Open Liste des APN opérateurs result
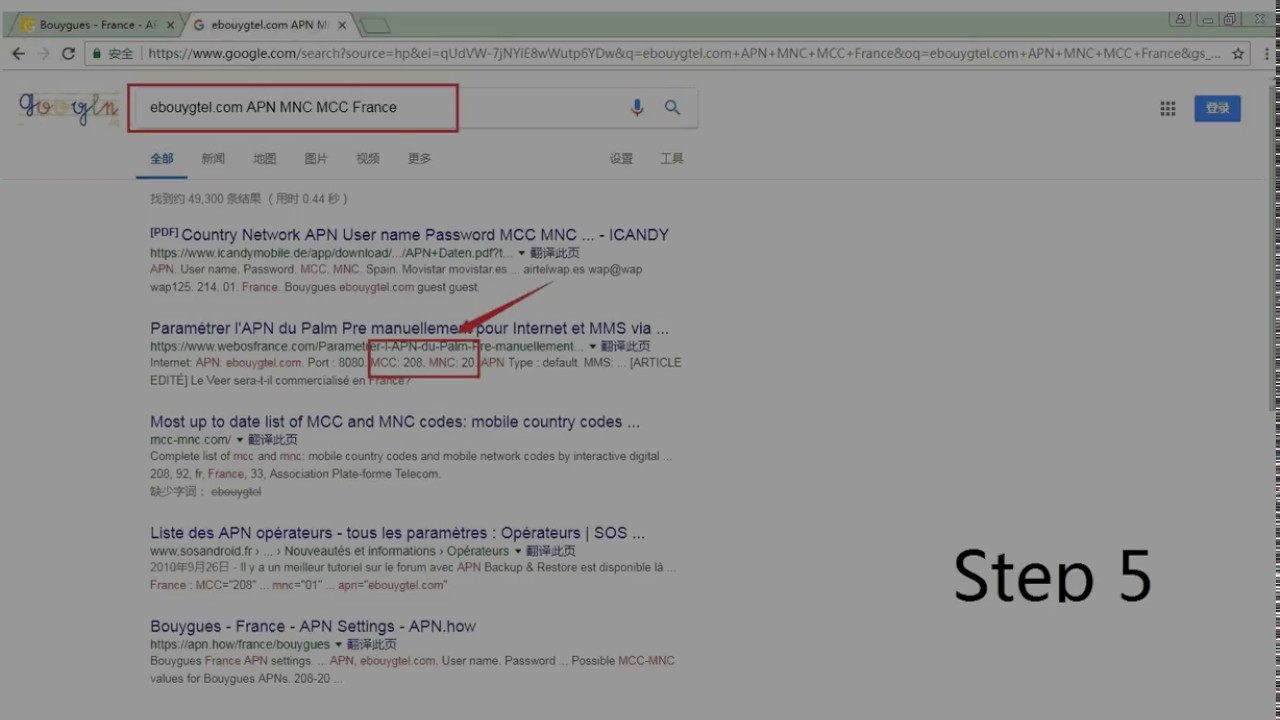 (x=397, y=533)
